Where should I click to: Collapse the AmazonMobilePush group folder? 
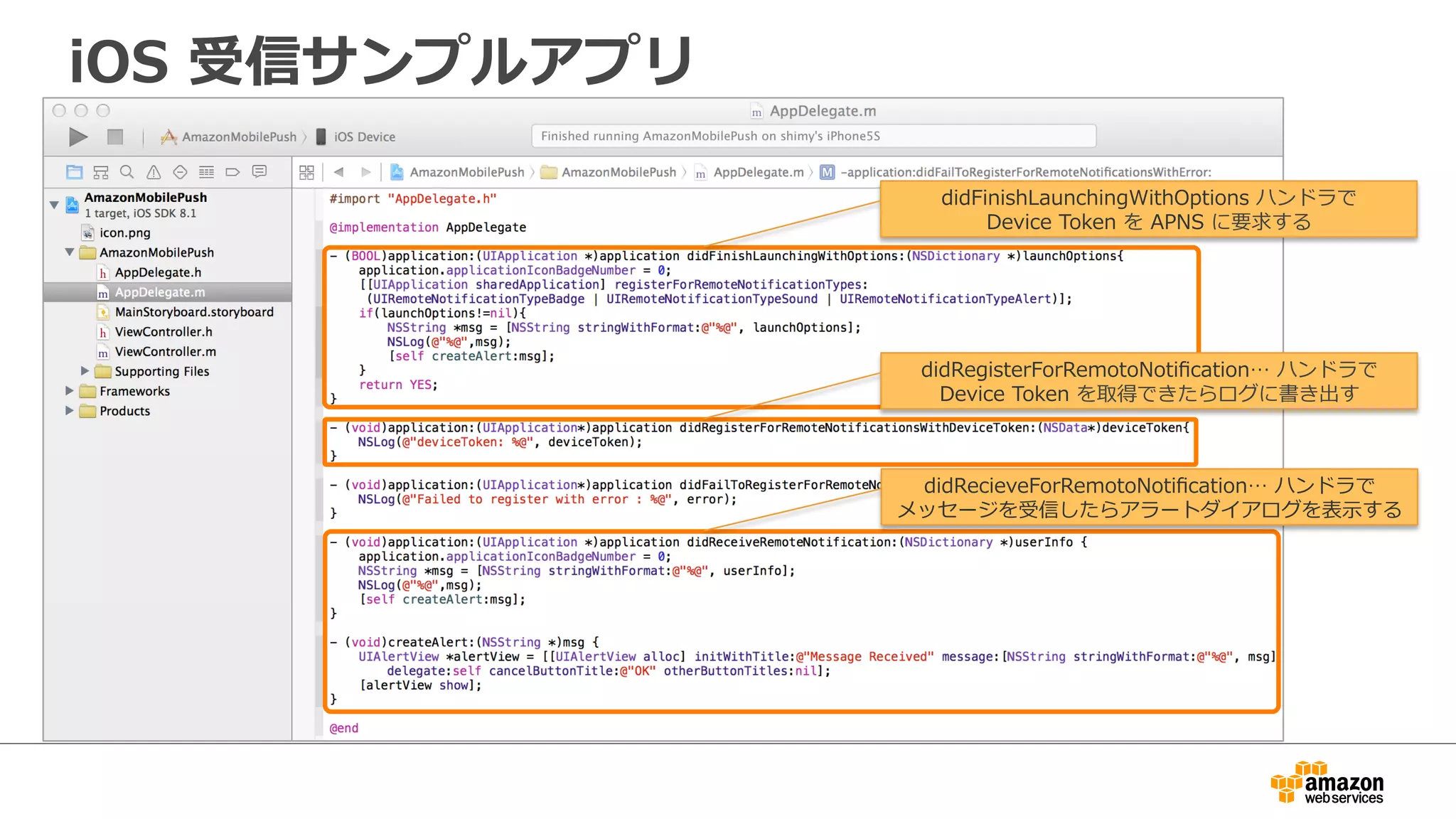(x=69, y=252)
